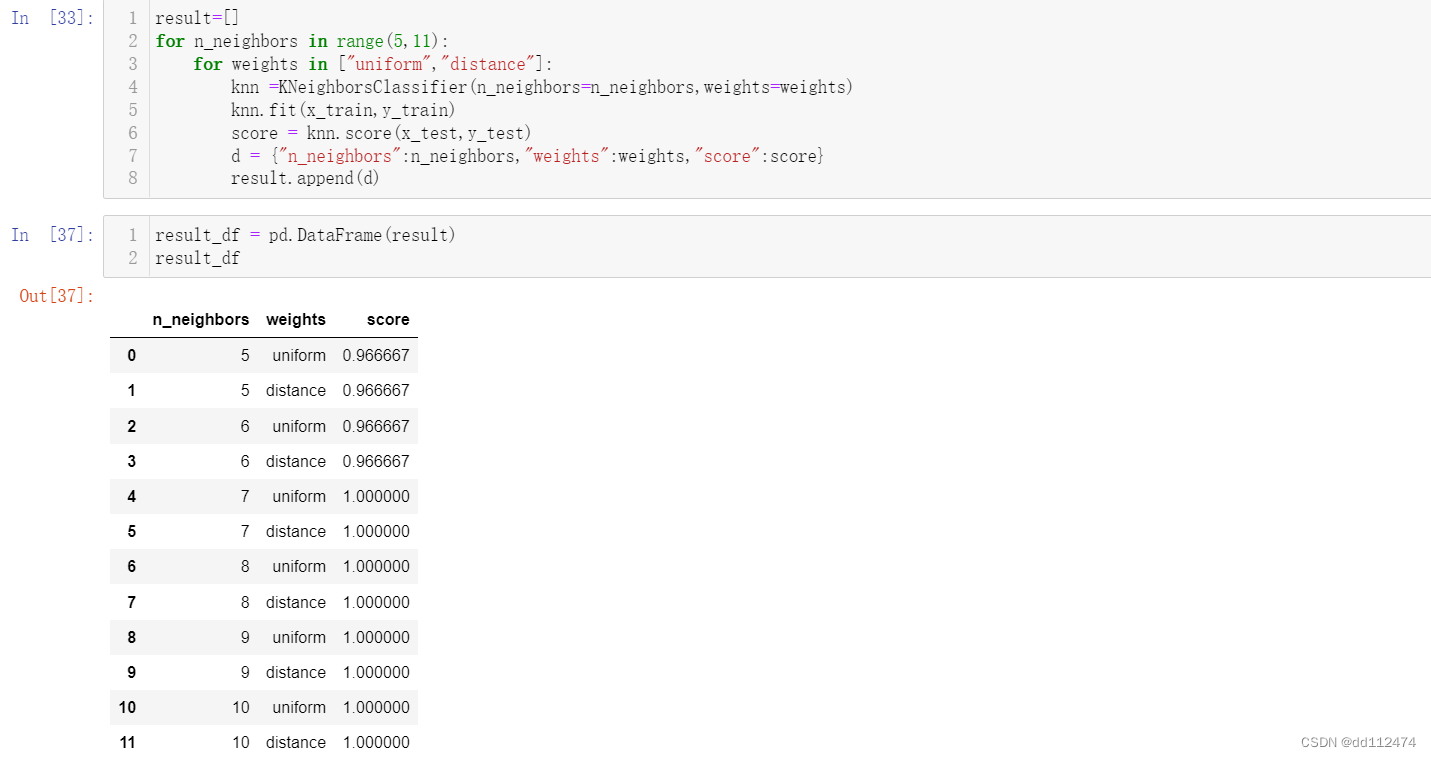Click the pd.DataFrame(result) code line

[x=305, y=235]
